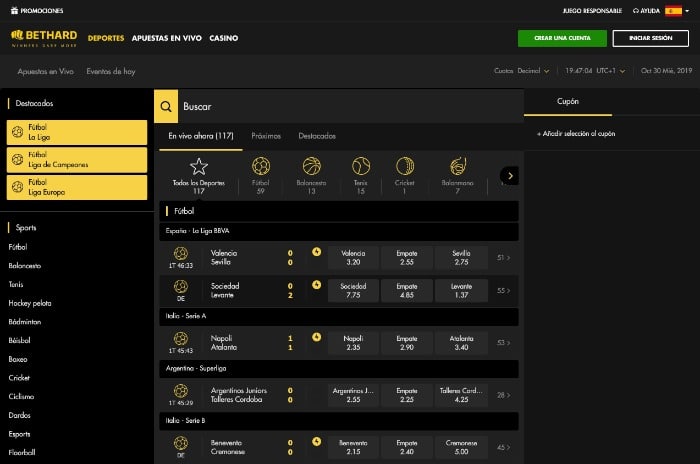The width and height of the screenshot is (700, 464).
Task: Select Esports in Sports list
Action: click(19, 434)
